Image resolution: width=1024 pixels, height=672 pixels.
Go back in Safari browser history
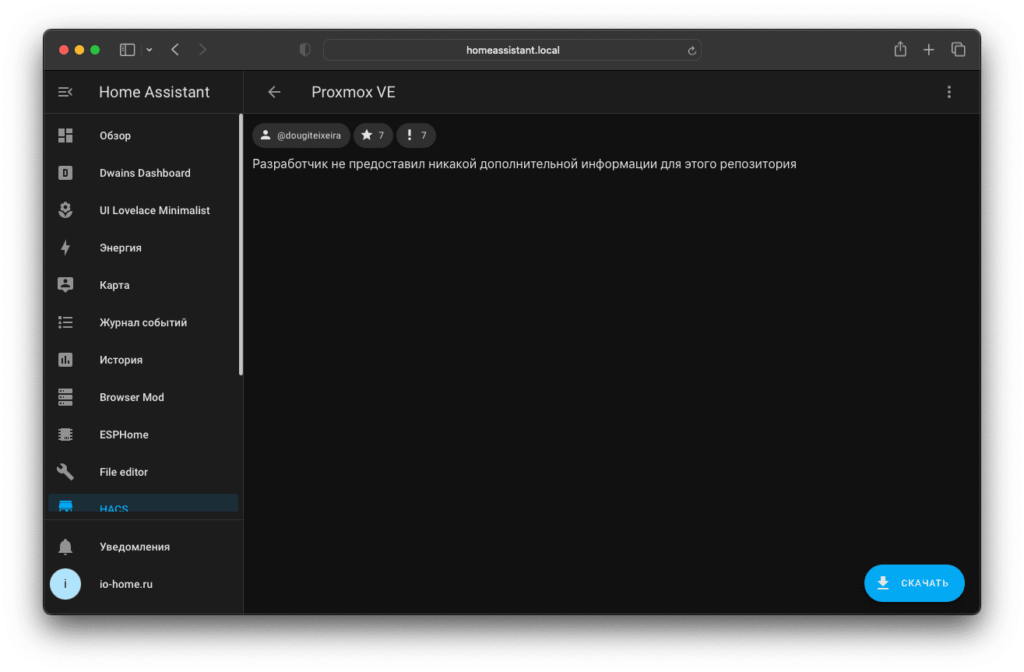click(175, 50)
